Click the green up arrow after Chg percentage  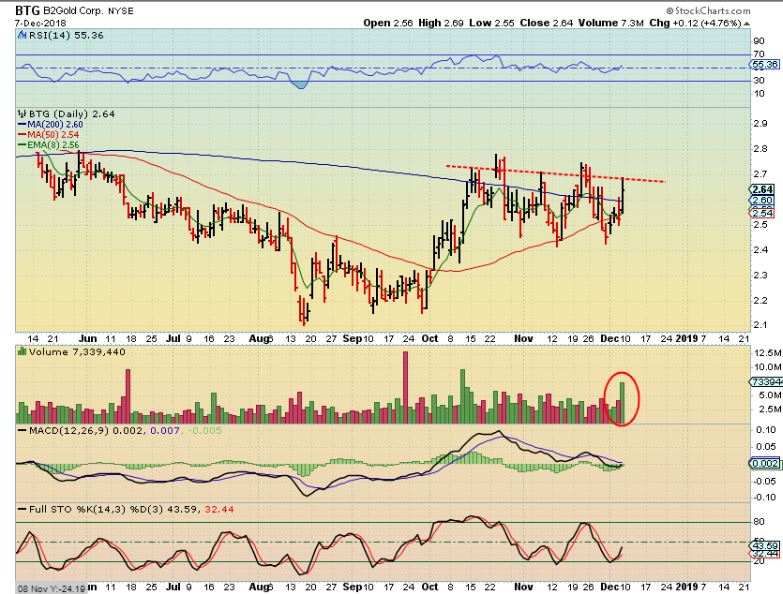[747, 23]
